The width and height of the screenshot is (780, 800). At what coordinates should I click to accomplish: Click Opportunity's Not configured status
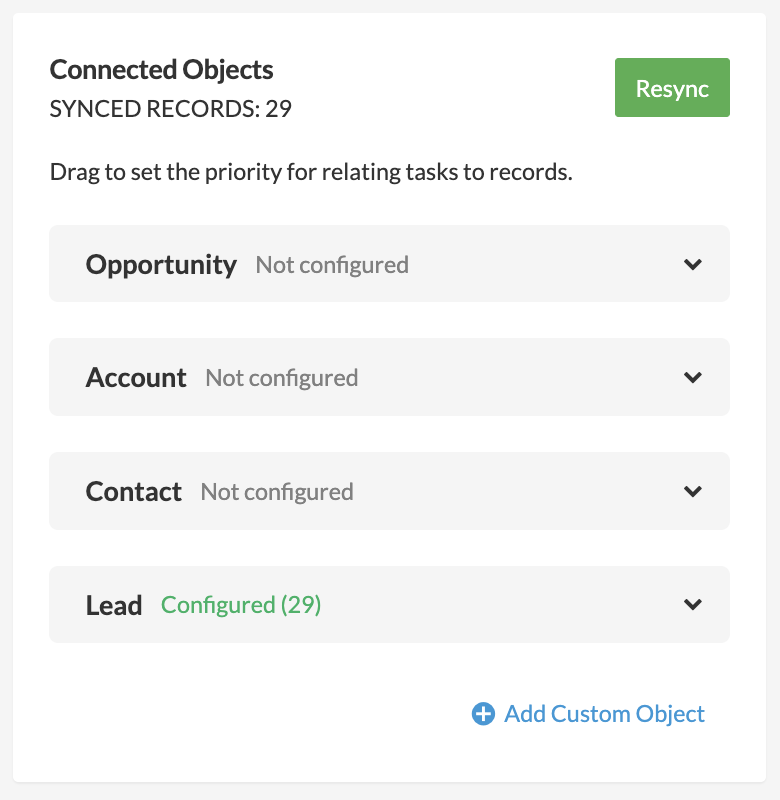point(332,265)
